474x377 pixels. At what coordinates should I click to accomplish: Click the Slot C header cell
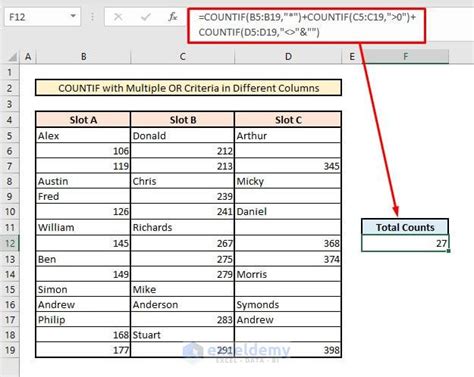pyautogui.click(x=288, y=120)
